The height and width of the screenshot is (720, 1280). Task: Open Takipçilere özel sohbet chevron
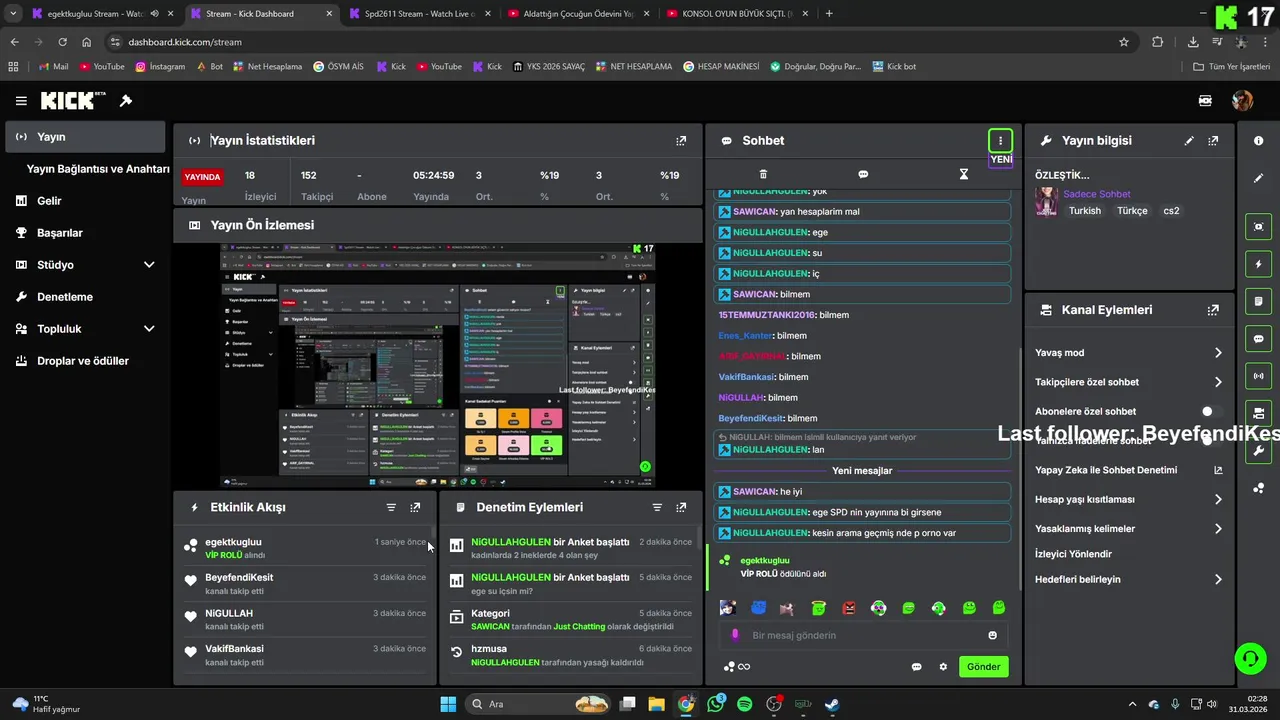[x=1218, y=382]
